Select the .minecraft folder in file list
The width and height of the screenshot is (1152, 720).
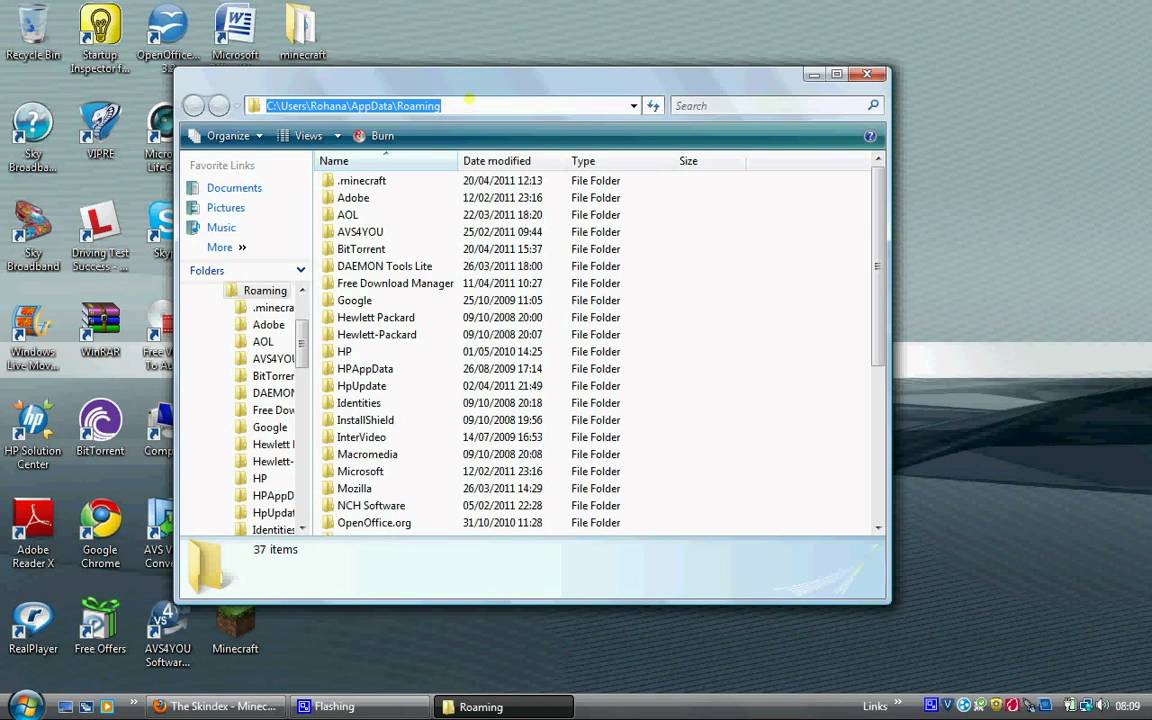pos(361,181)
